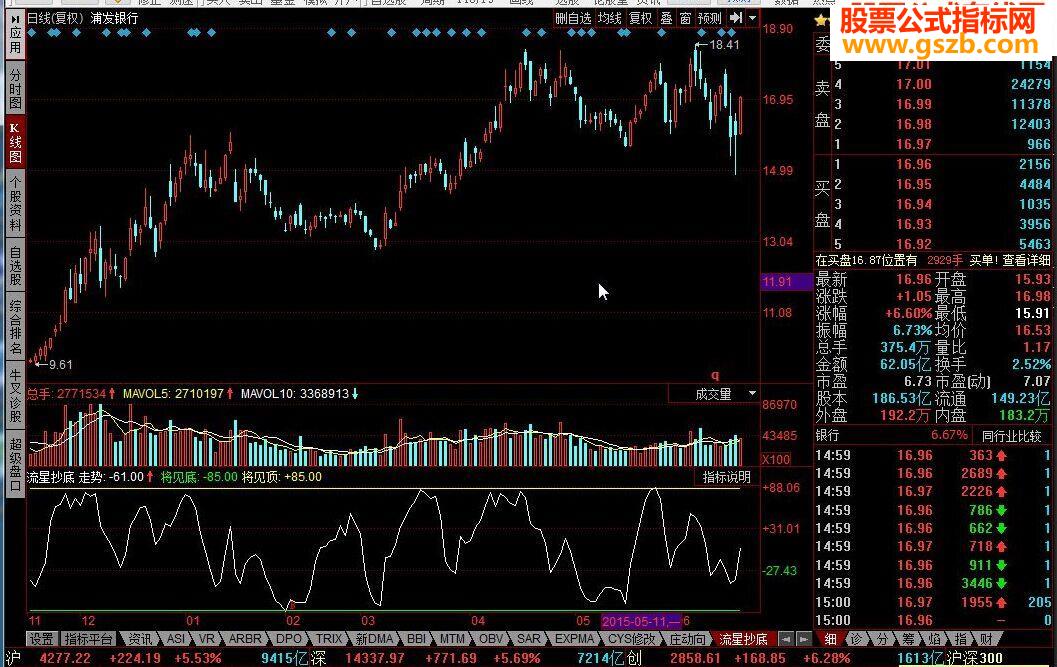Select the 分 tab in right panel
The width and height of the screenshot is (1057, 667).
882,639
